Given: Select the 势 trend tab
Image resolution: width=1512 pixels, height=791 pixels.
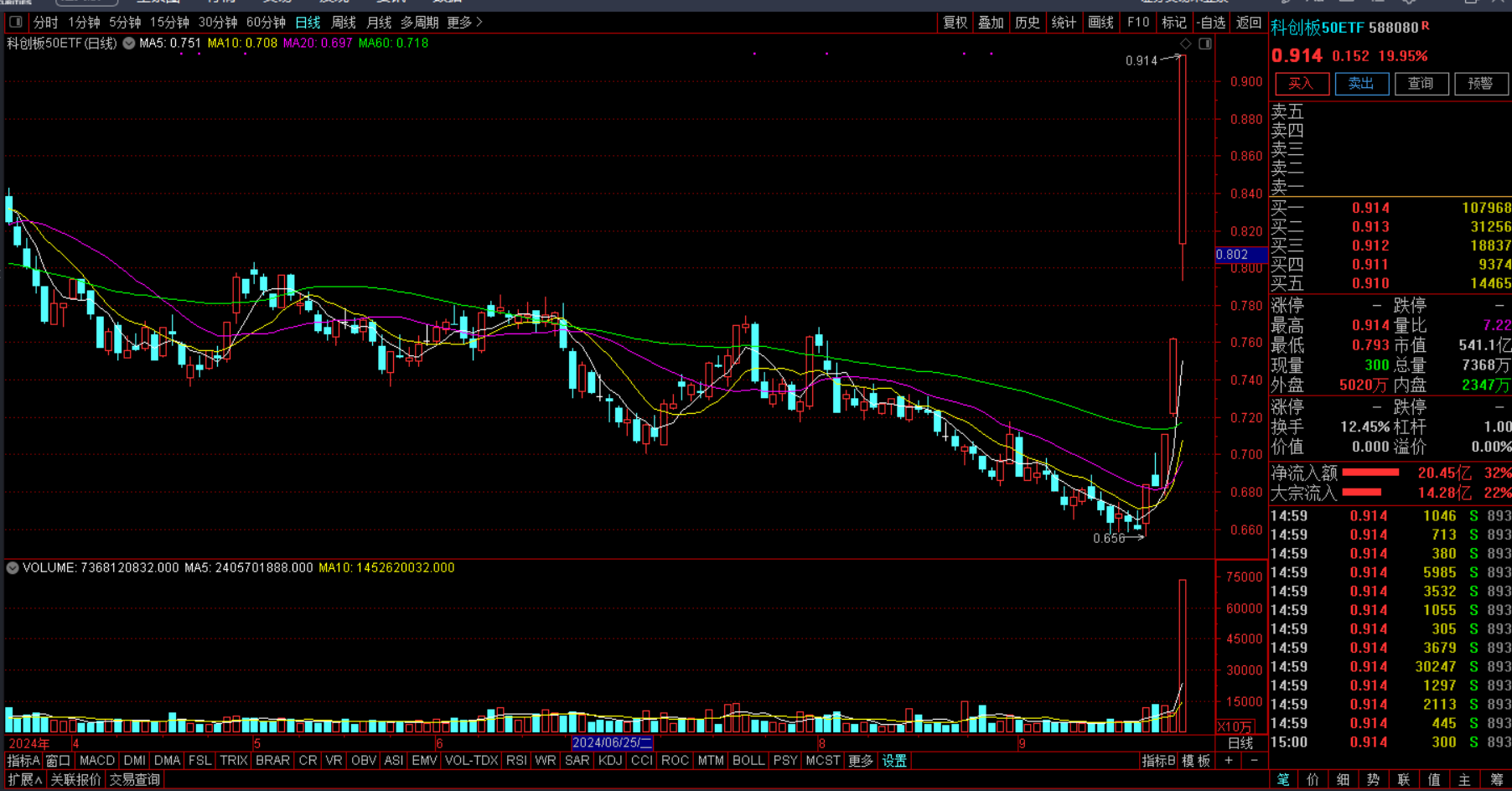Looking at the screenshot, I should [x=1374, y=780].
